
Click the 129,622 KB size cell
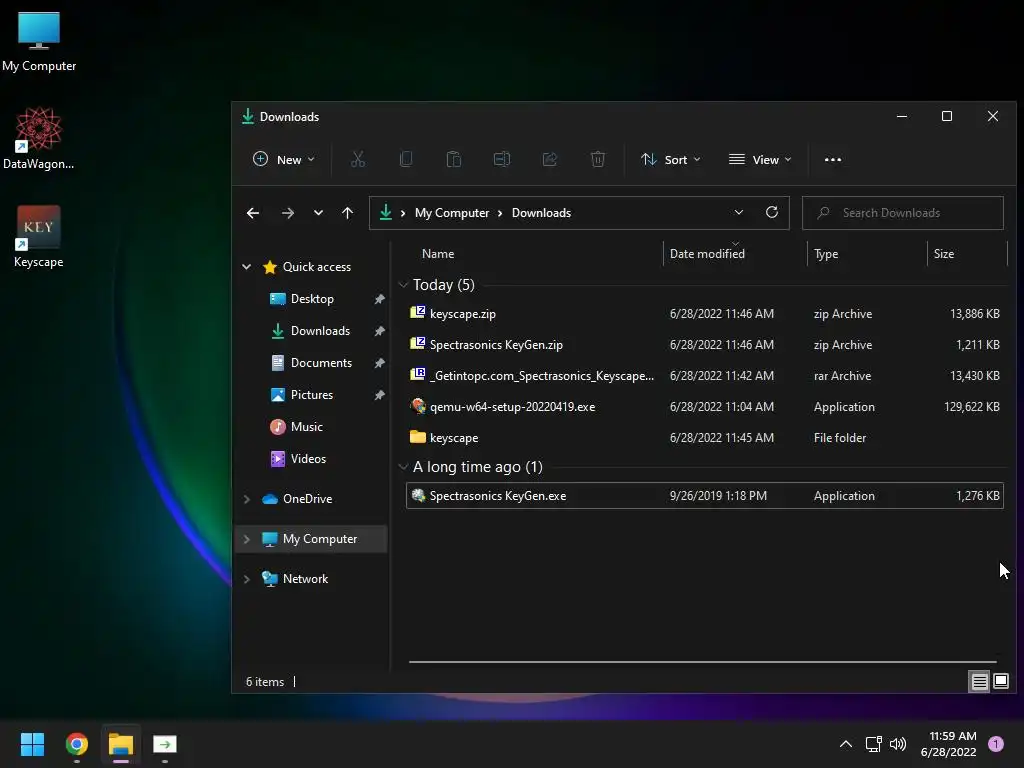click(972, 406)
